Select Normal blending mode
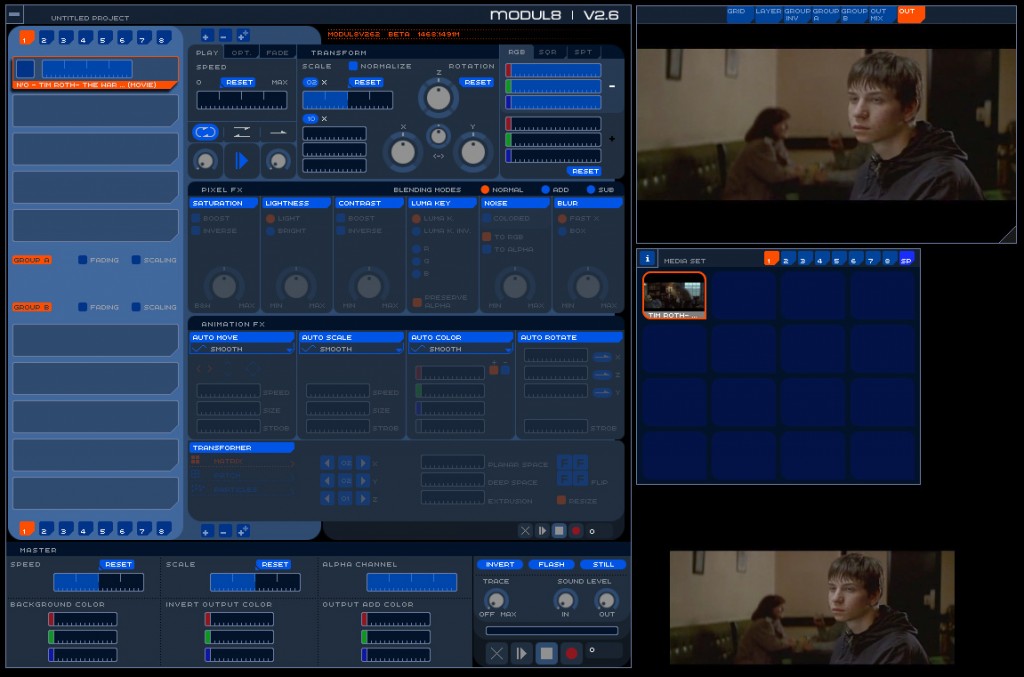 [x=485, y=189]
